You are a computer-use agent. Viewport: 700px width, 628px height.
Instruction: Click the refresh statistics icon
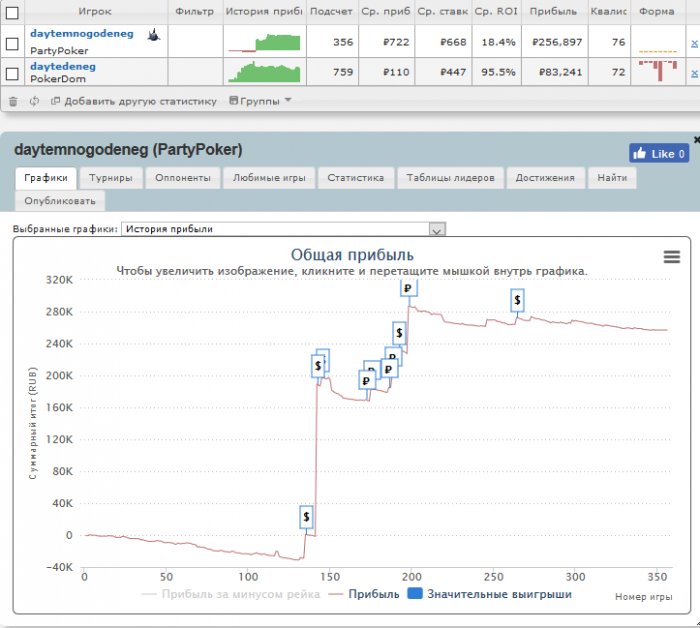34,101
